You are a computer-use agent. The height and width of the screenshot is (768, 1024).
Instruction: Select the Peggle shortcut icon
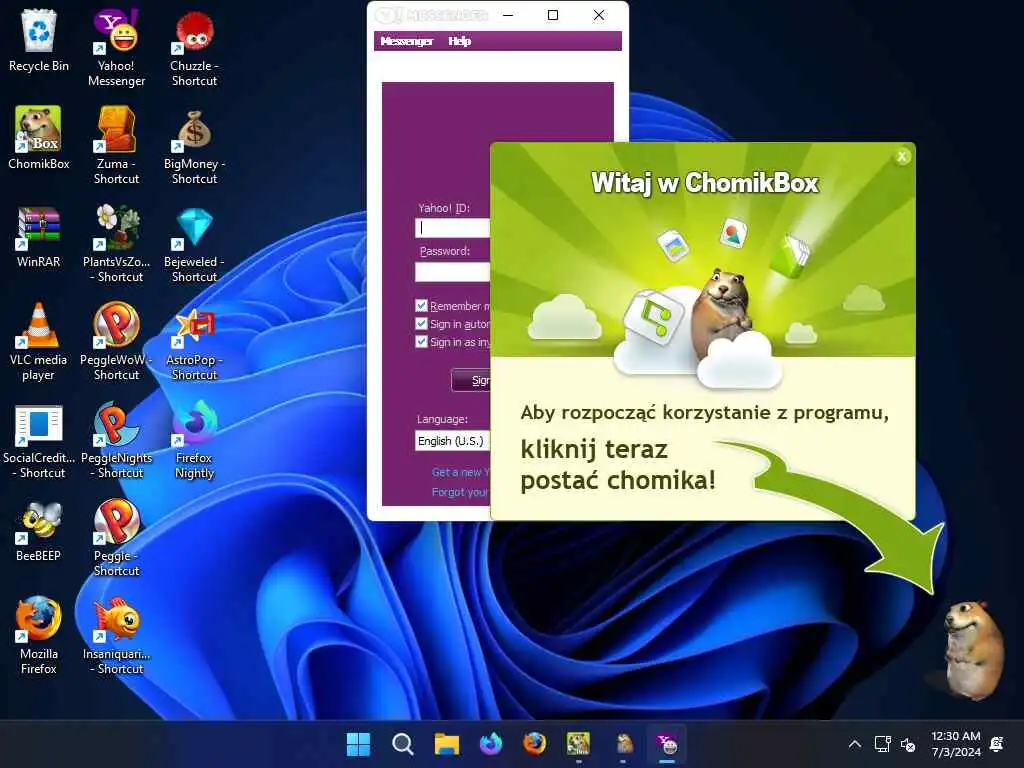[116, 537]
